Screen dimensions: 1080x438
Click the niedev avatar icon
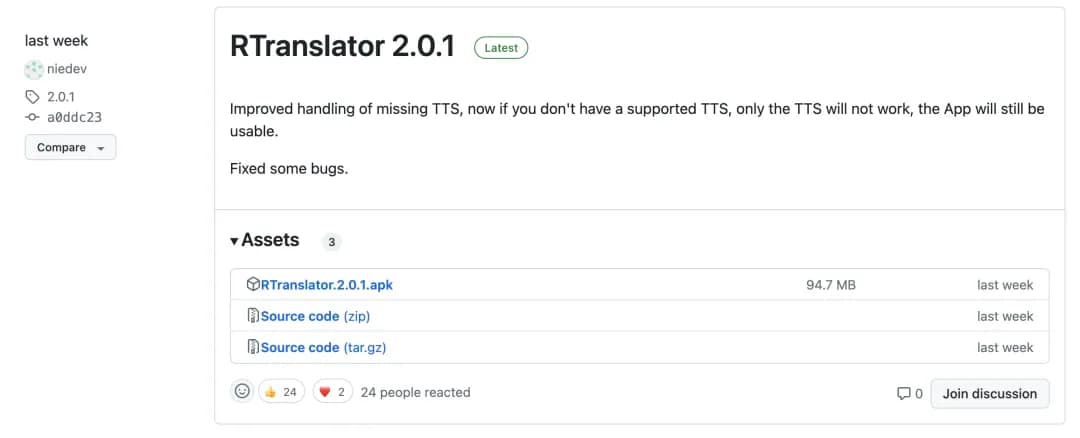34,69
